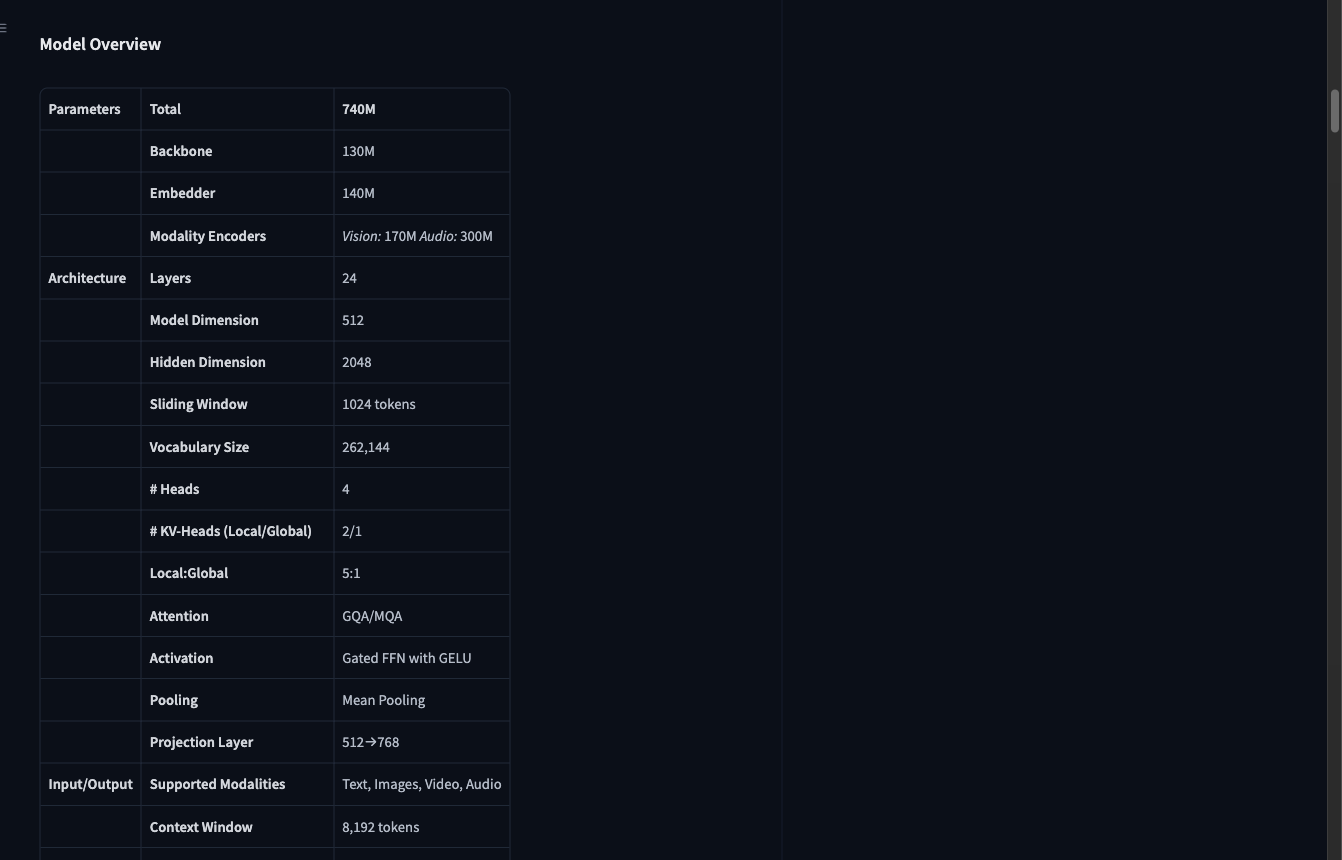Click the Model Dimension label
This screenshot has width=1342, height=860.
point(204,320)
